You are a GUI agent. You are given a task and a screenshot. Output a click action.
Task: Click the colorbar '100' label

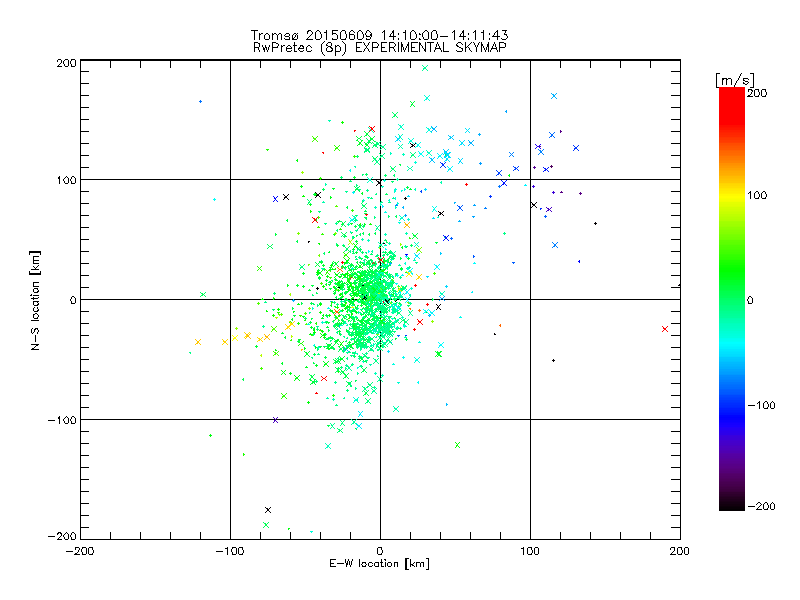tap(757, 195)
